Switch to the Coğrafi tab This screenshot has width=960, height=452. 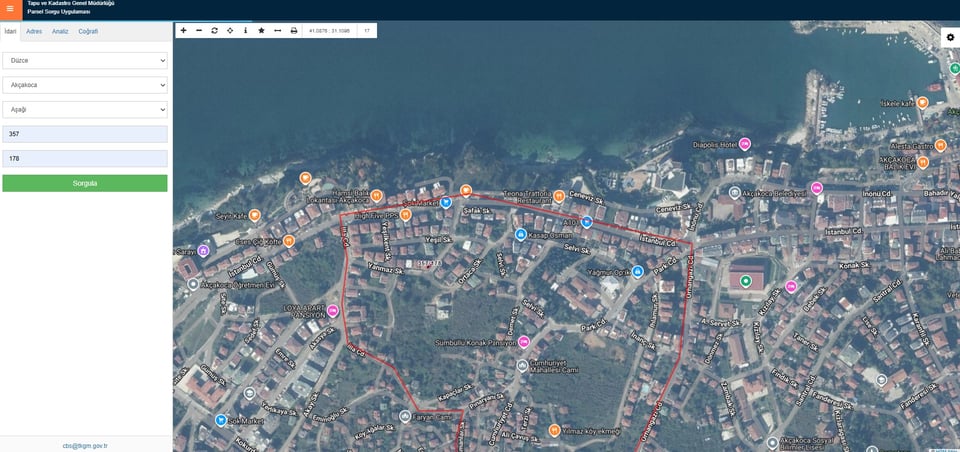pos(88,31)
